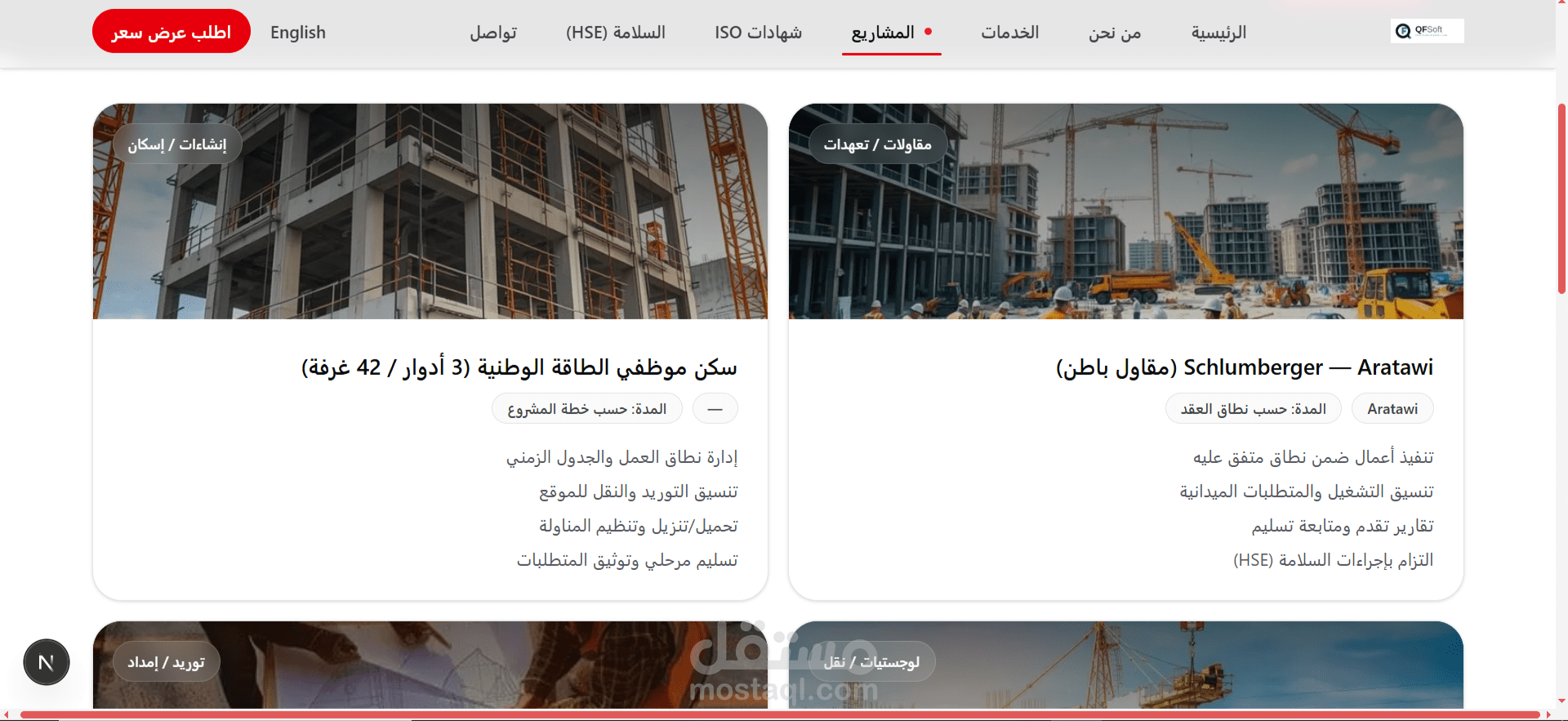
Task: Click the dash chip on the housing card
Action: click(715, 409)
